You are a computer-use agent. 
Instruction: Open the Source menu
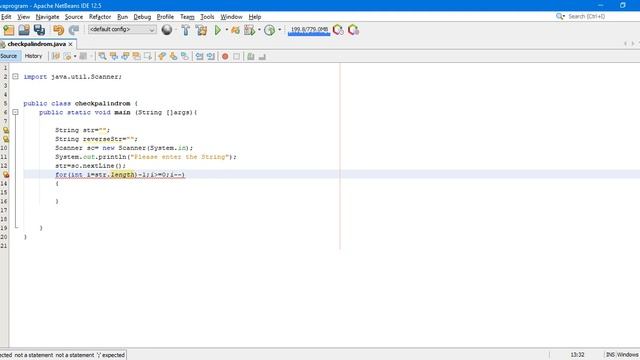point(74,17)
